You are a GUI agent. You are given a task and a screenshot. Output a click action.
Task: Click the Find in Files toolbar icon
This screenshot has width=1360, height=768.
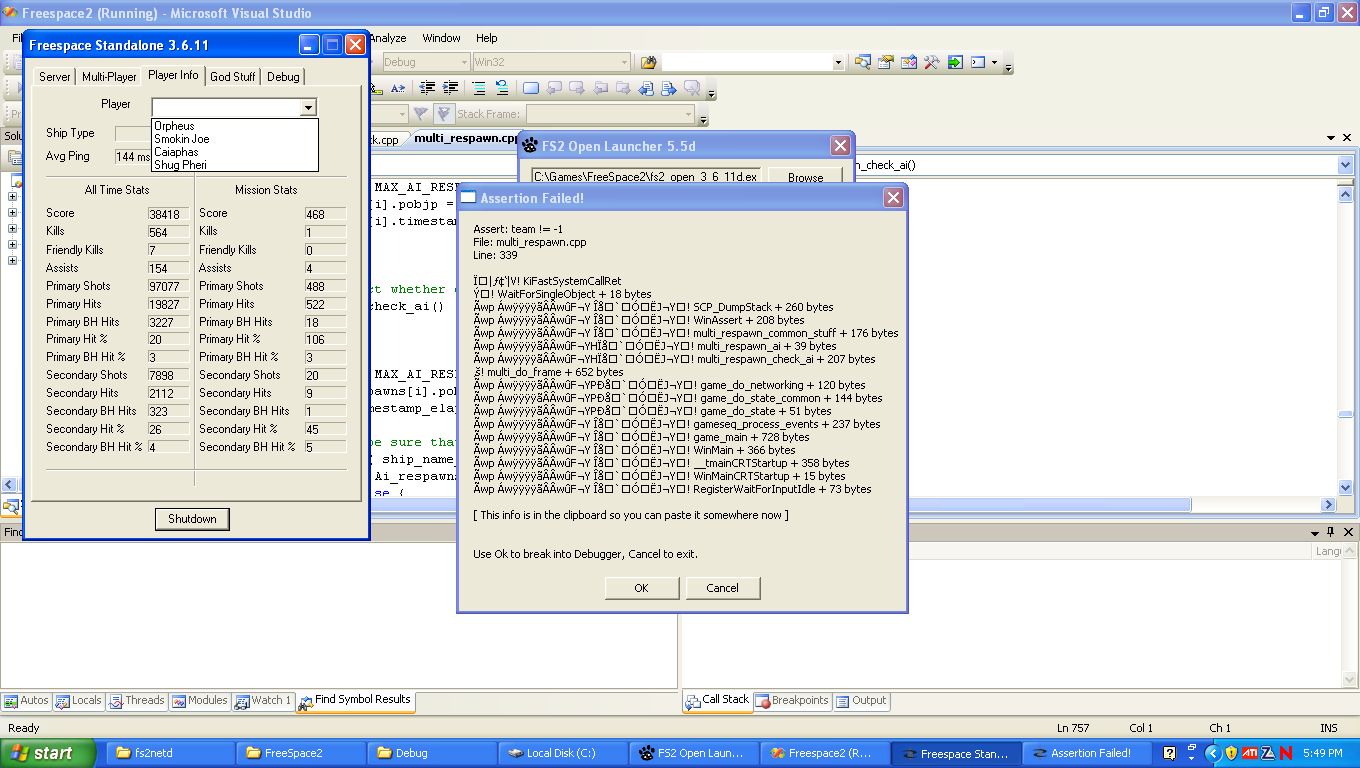pos(648,62)
